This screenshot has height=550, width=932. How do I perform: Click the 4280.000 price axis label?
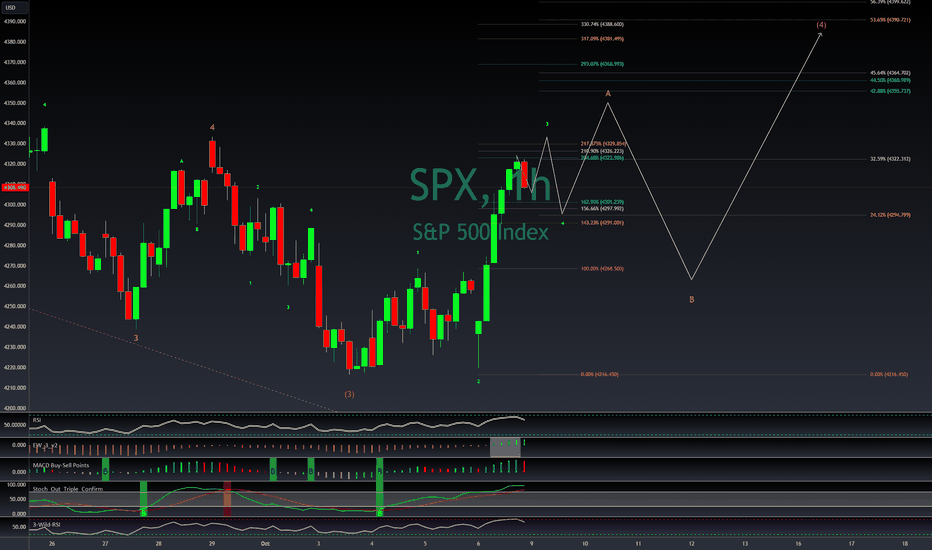pos(15,245)
